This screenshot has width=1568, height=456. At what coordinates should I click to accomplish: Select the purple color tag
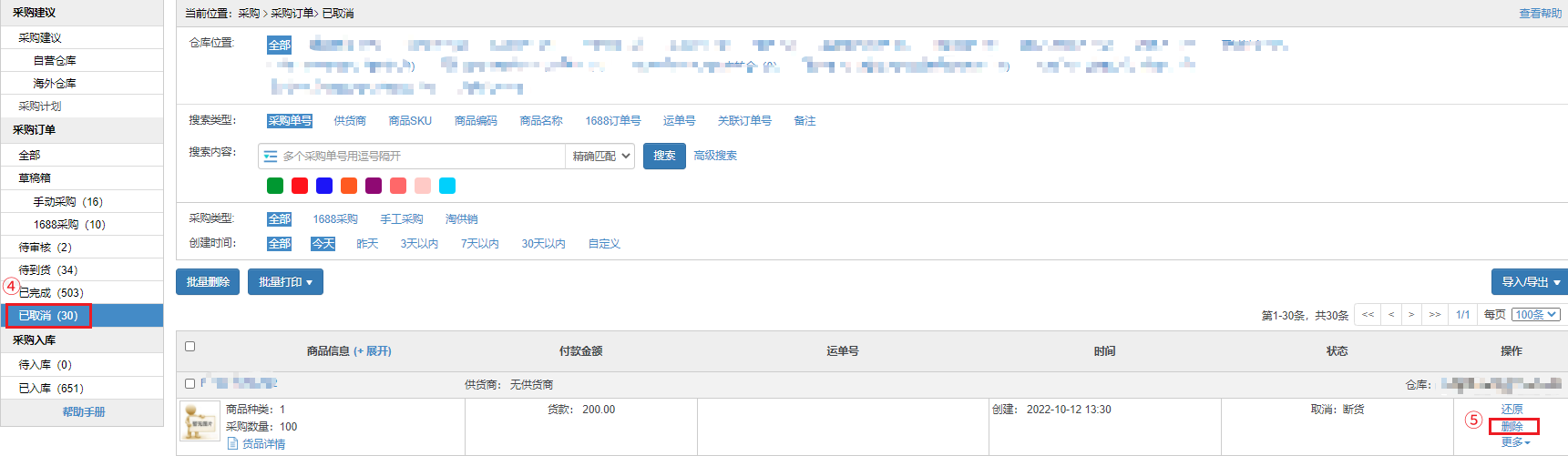(374, 186)
